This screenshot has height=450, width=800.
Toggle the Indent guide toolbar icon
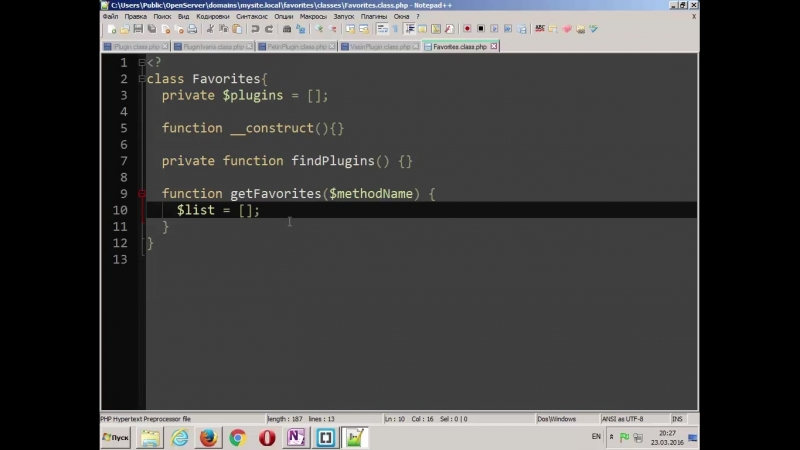(409, 29)
